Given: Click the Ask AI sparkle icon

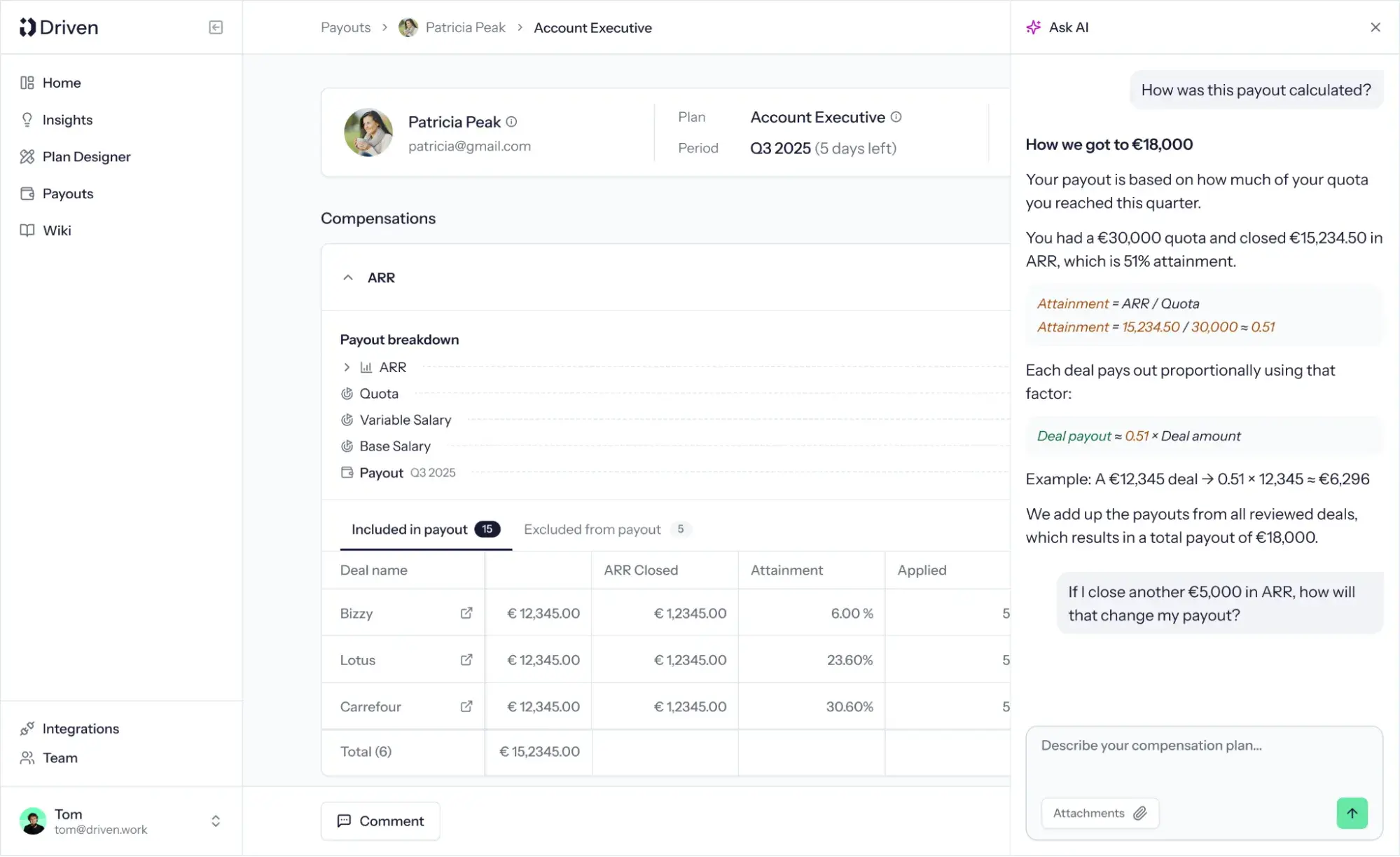Looking at the screenshot, I should click(1034, 27).
